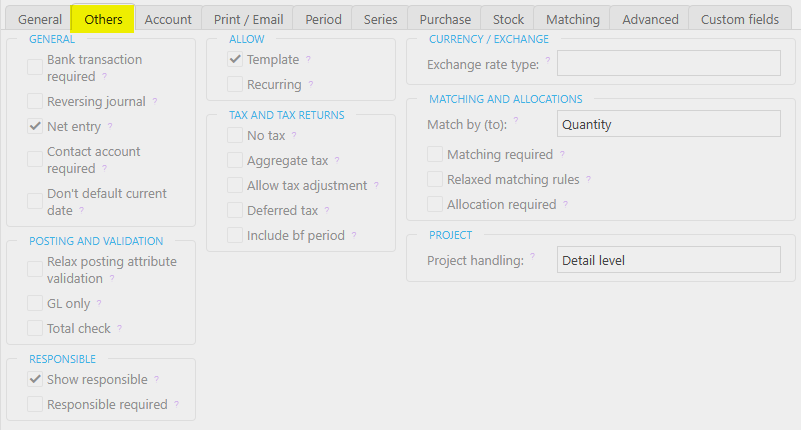Tick the Recurring checkbox
The image size is (801, 430).
(235, 85)
